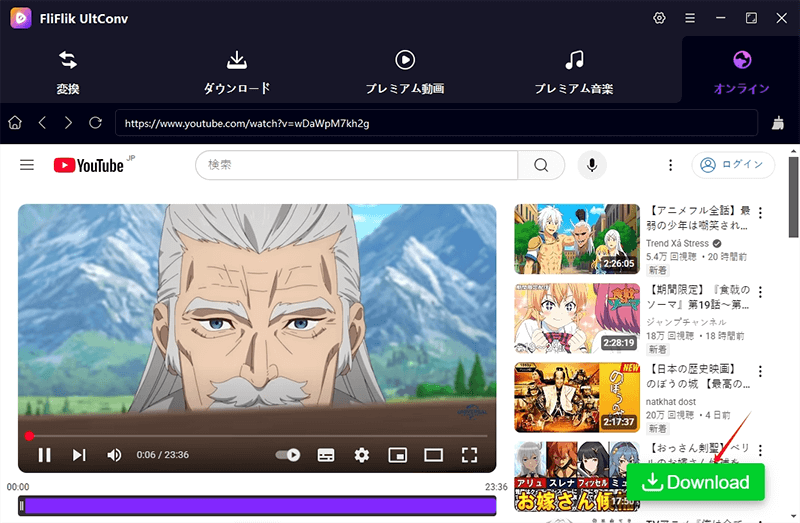Switch to the 変換 tab

(x=68, y=72)
